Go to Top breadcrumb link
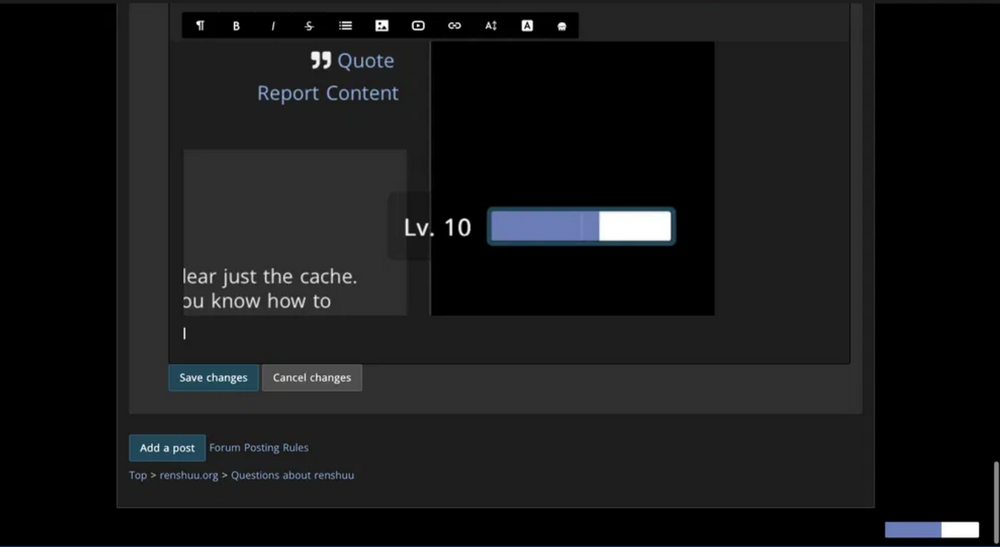 click(137, 476)
